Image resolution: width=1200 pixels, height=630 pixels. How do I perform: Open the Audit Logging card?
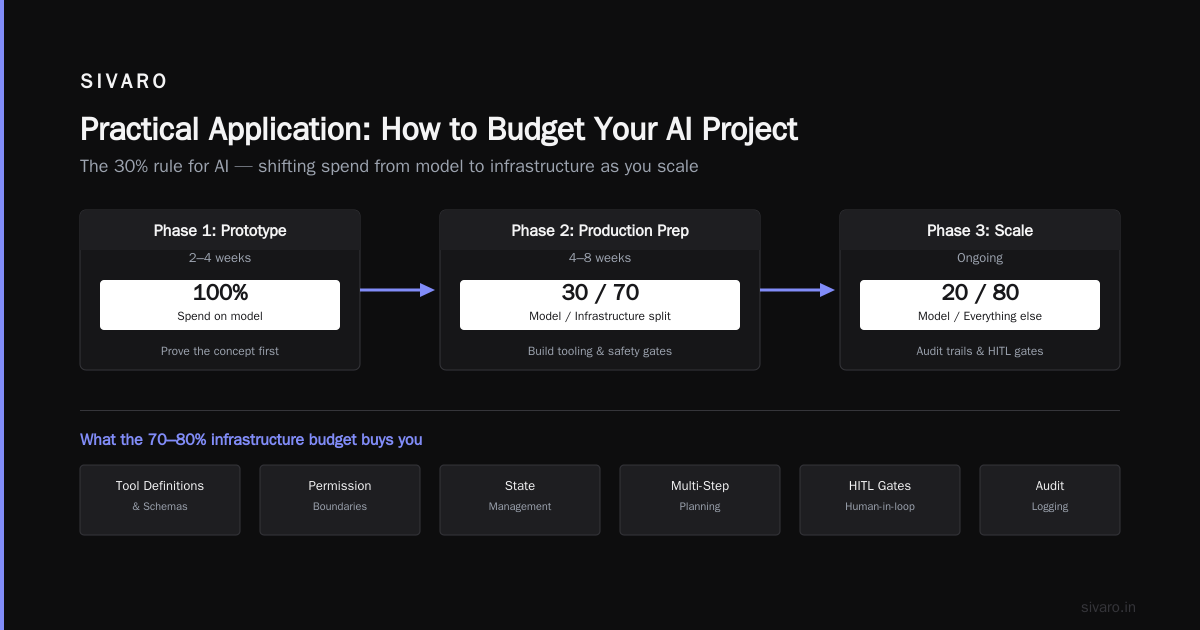coord(1050,500)
